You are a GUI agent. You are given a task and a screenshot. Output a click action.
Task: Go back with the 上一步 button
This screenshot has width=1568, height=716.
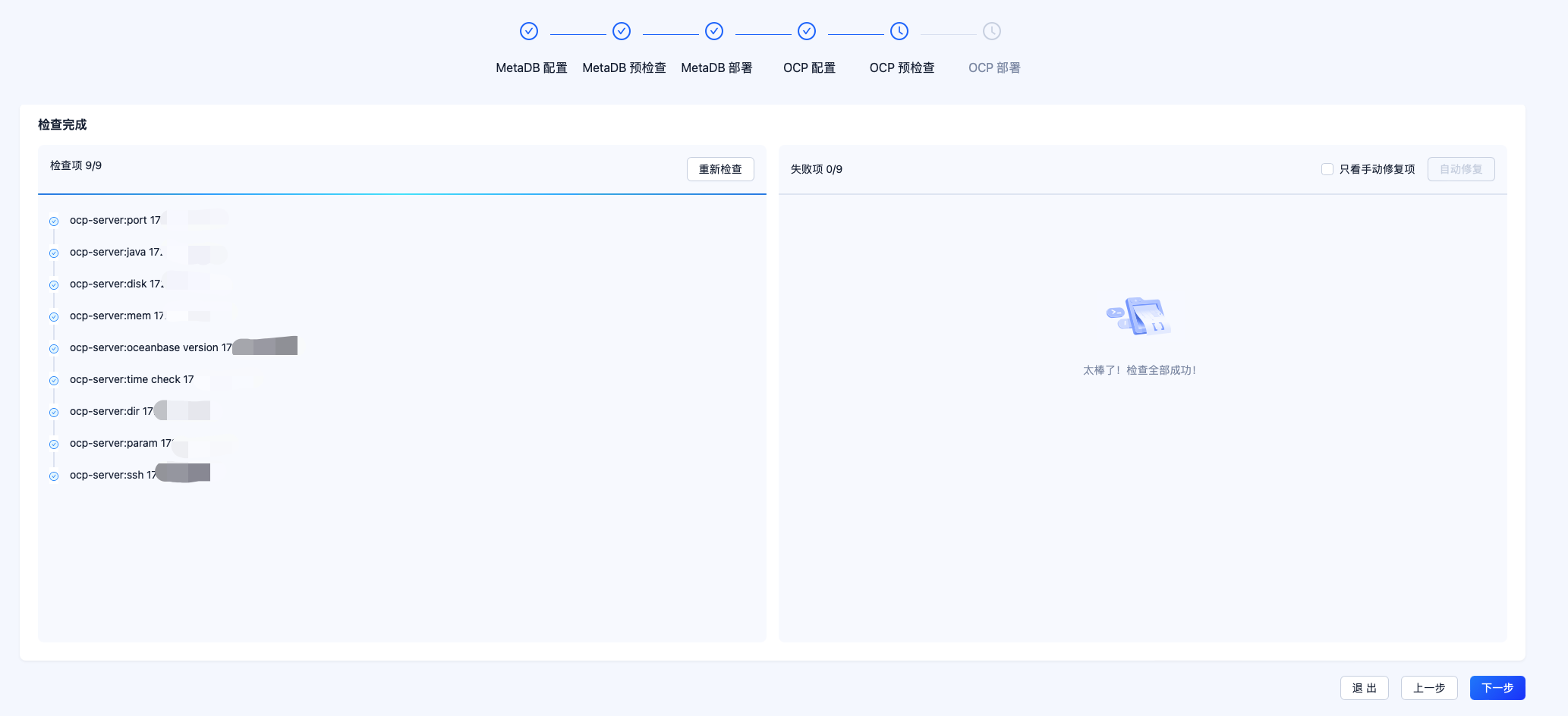pos(1429,688)
